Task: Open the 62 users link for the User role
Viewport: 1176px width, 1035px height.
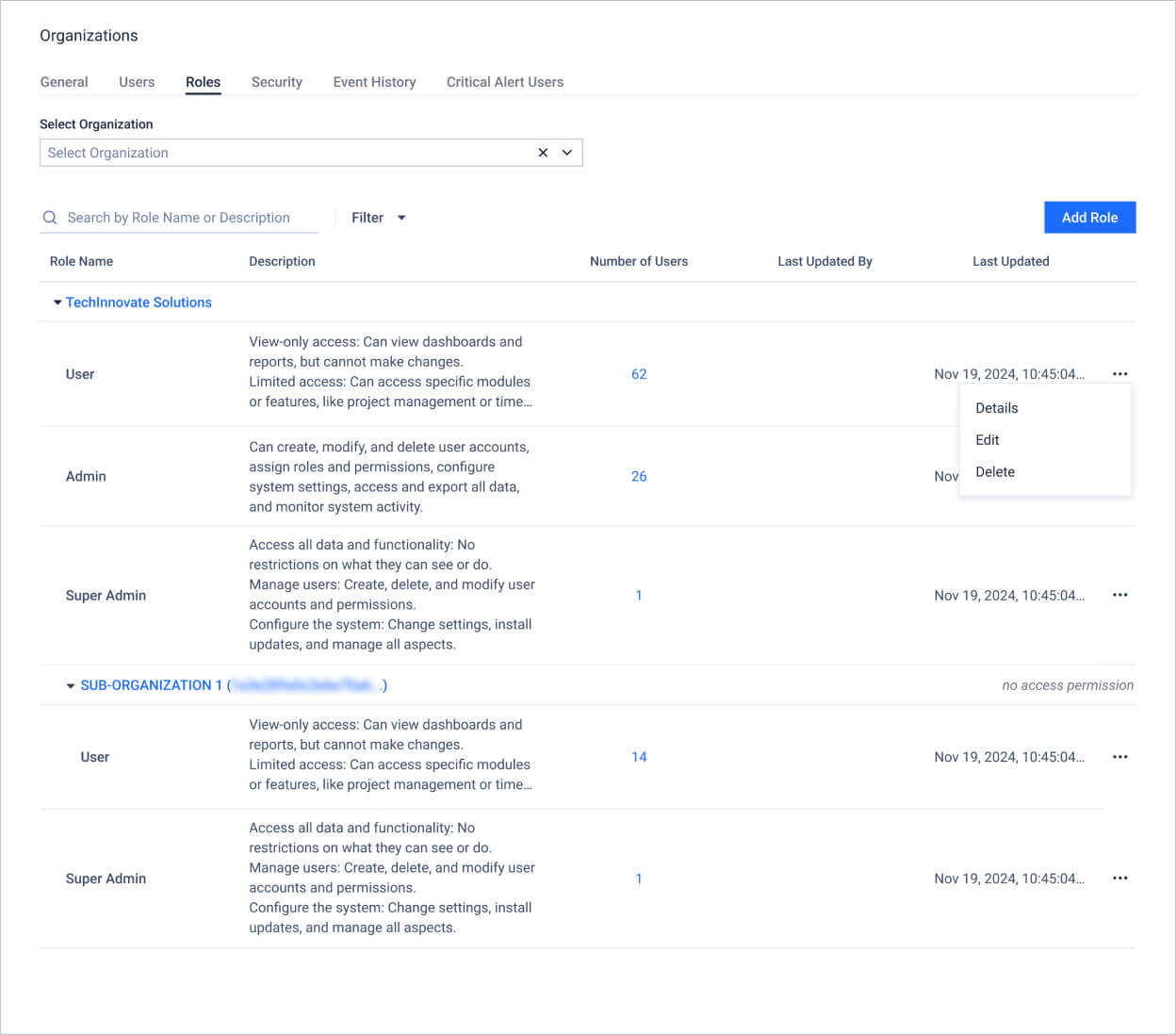Action: tap(639, 374)
